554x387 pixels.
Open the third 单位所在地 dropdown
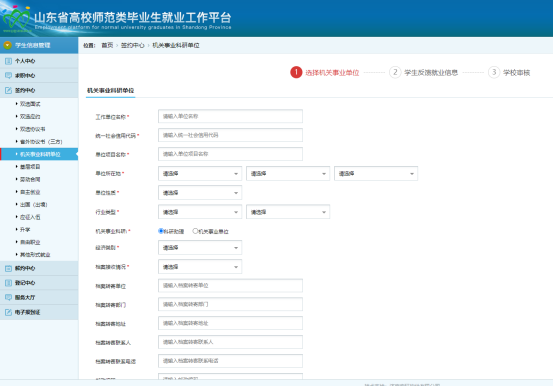[x=376, y=174]
